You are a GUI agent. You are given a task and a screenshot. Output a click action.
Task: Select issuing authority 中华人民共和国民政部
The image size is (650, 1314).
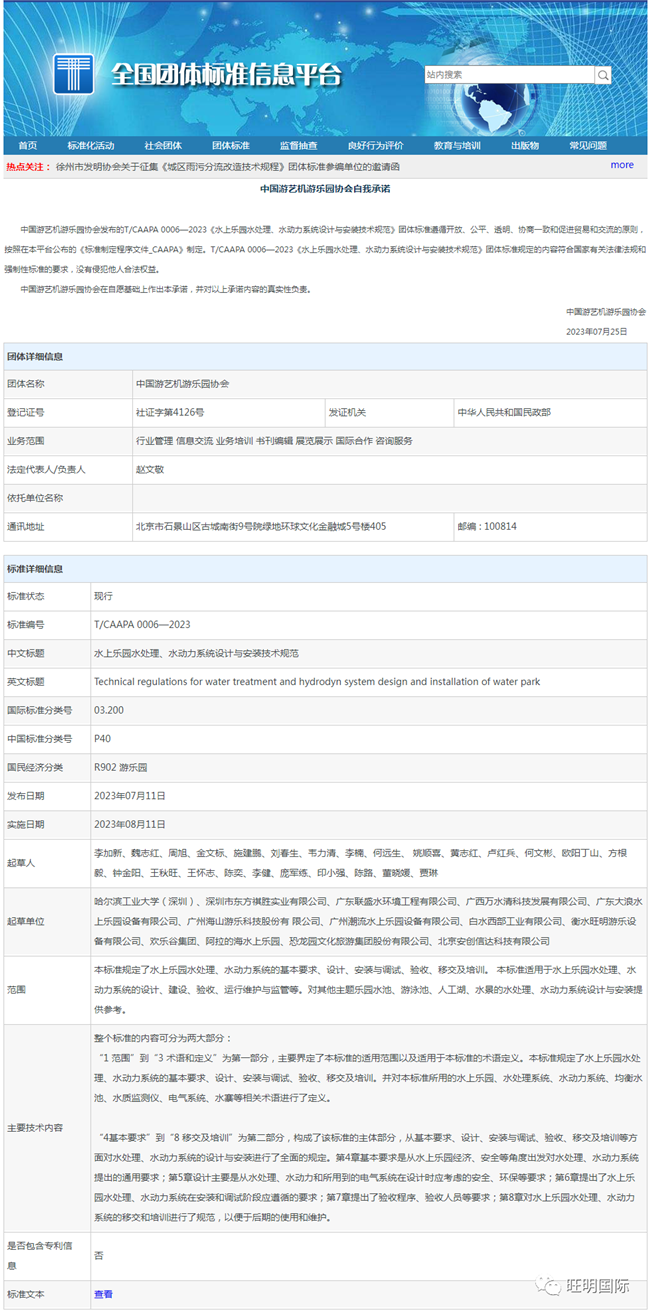(504, 412)
